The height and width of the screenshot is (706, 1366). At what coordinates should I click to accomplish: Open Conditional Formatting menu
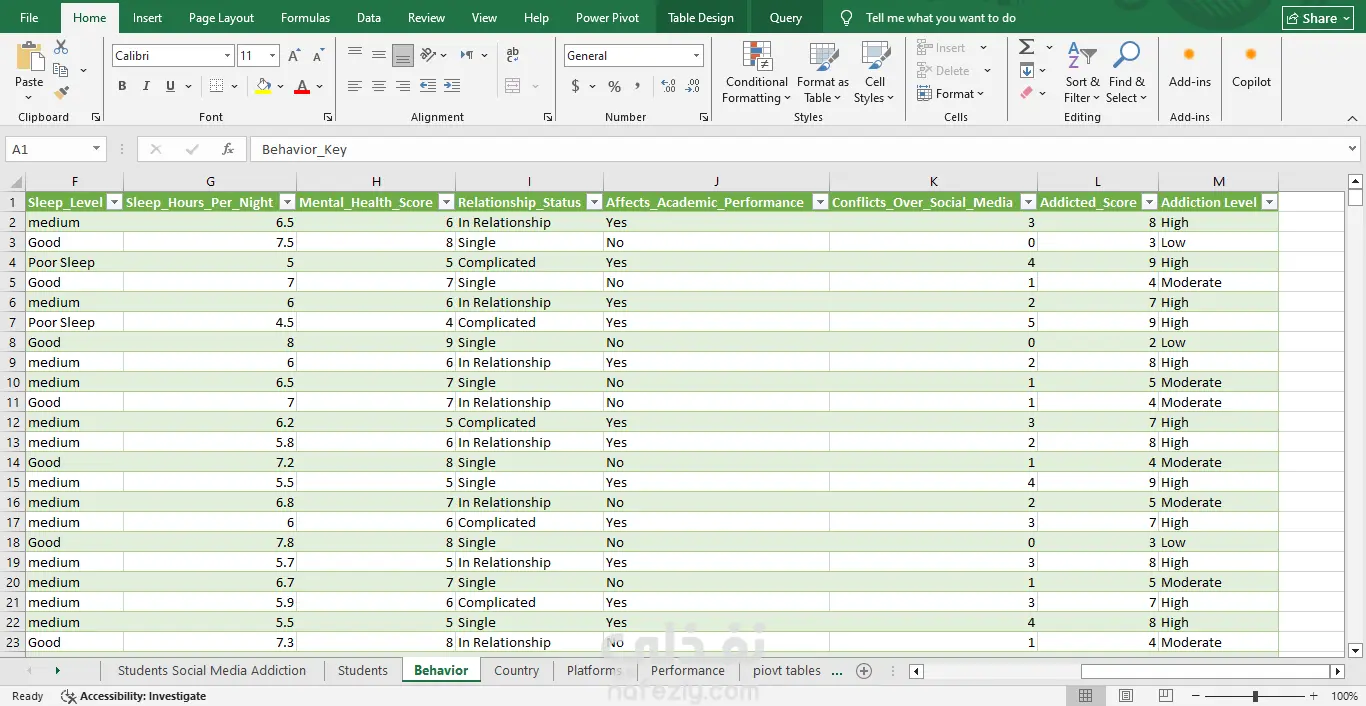click(757, 72)
